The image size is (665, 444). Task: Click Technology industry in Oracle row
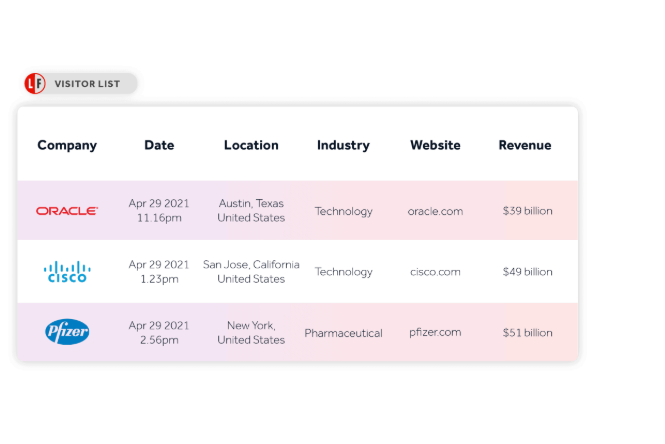coord(344,211)
